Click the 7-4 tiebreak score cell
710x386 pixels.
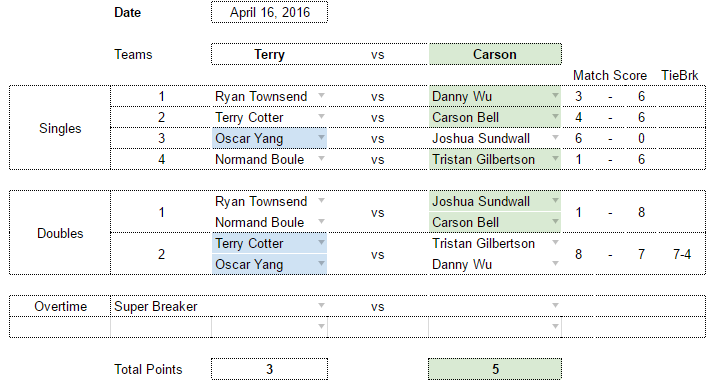681,255
